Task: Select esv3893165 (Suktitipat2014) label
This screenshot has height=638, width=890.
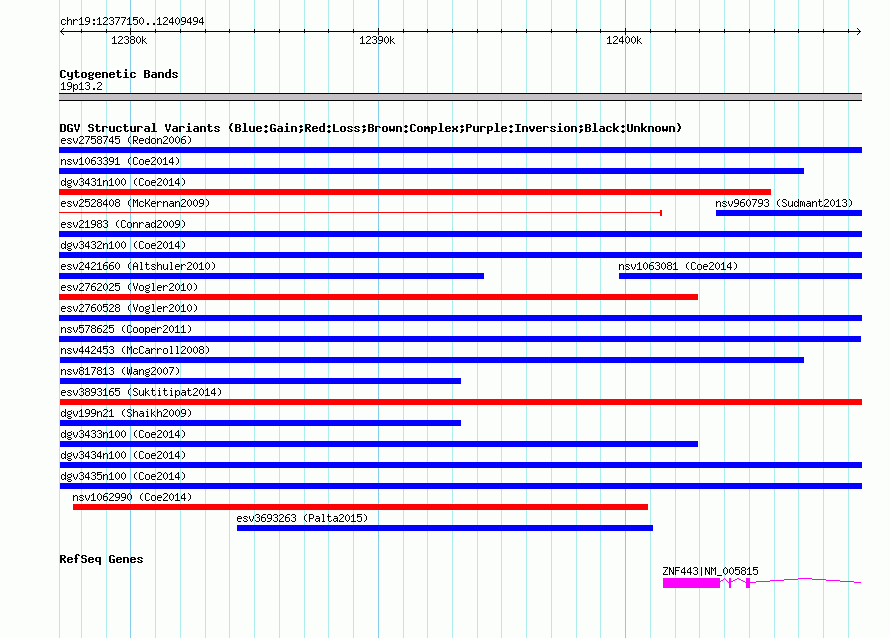Action: click(x=141, y=392)
